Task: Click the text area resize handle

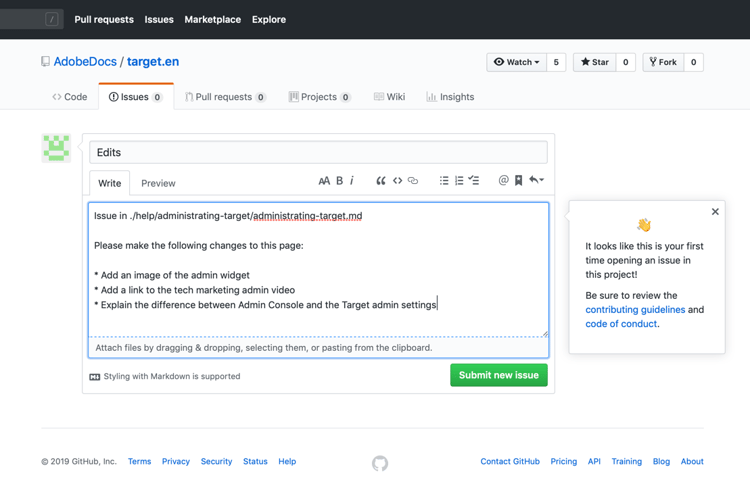Action: coord(545,333)
